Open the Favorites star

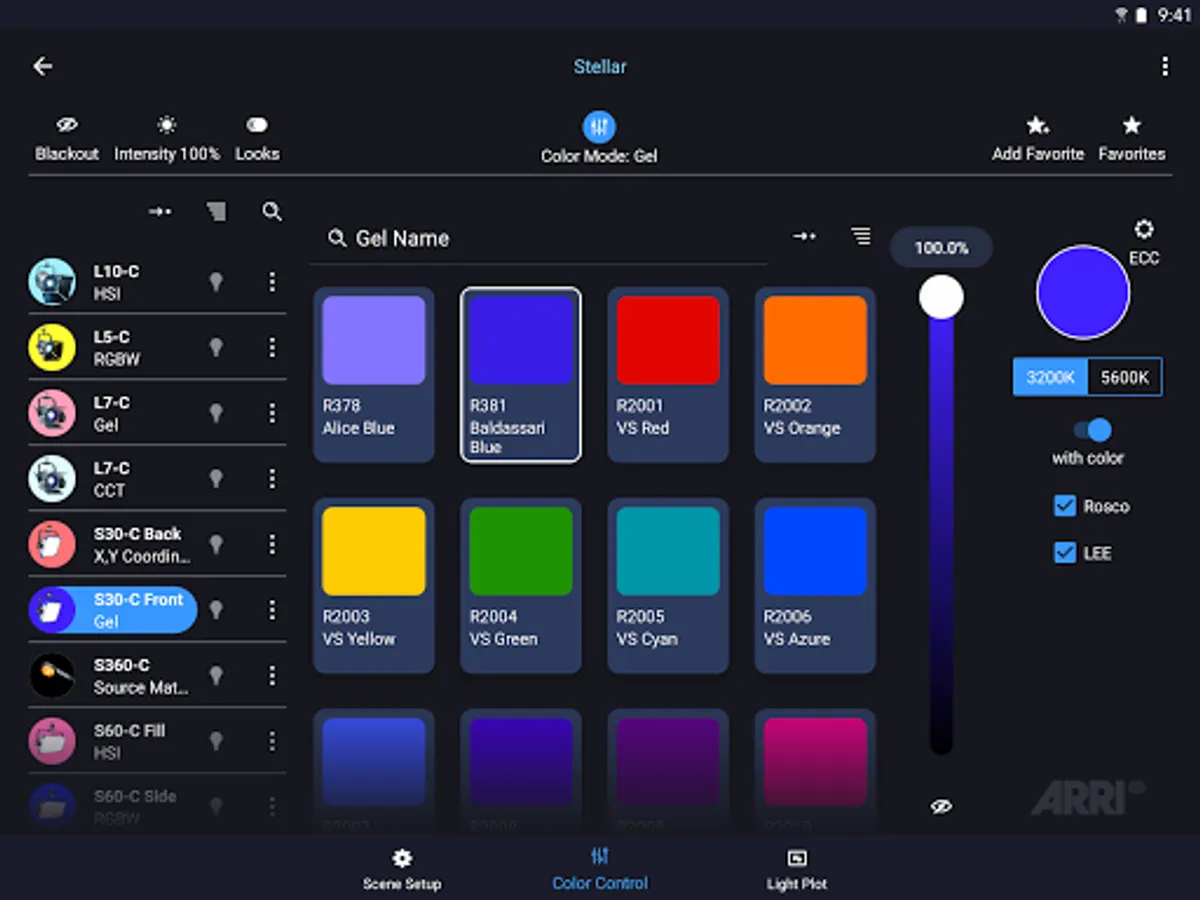tap(1132, 125)
